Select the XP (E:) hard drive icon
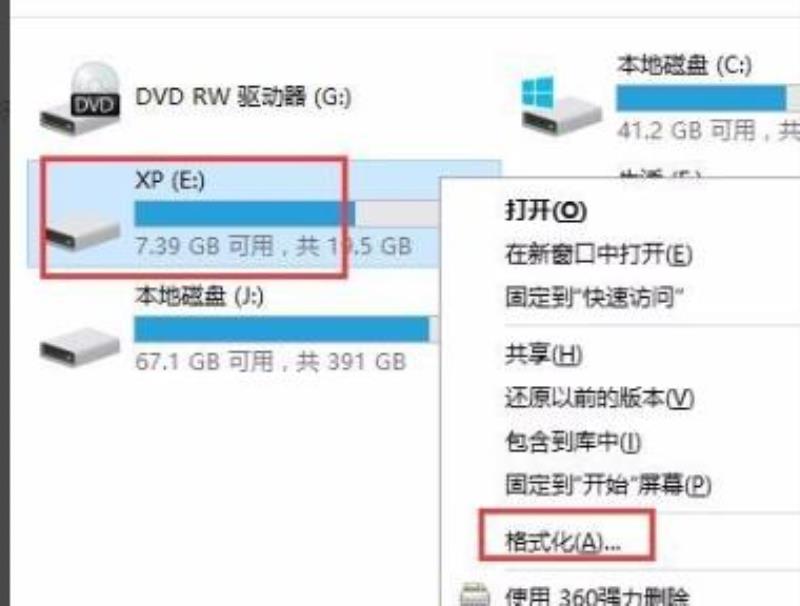Screen dimensions: 800x606 [83, 232]
